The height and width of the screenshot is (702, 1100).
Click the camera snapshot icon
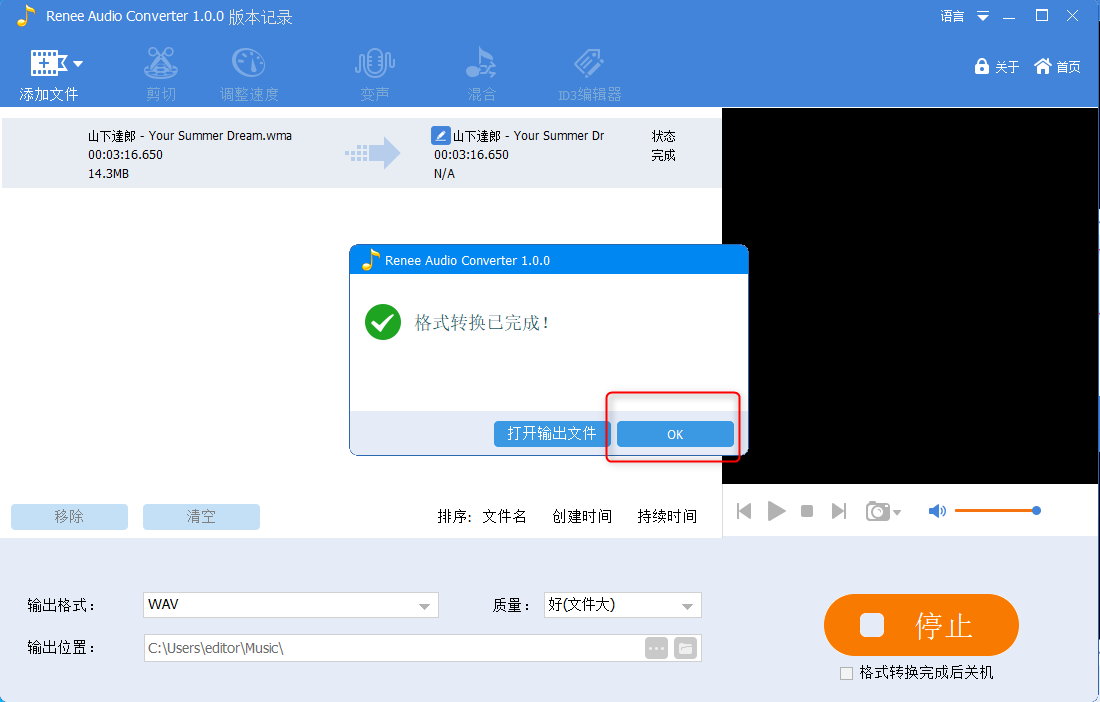878,511
